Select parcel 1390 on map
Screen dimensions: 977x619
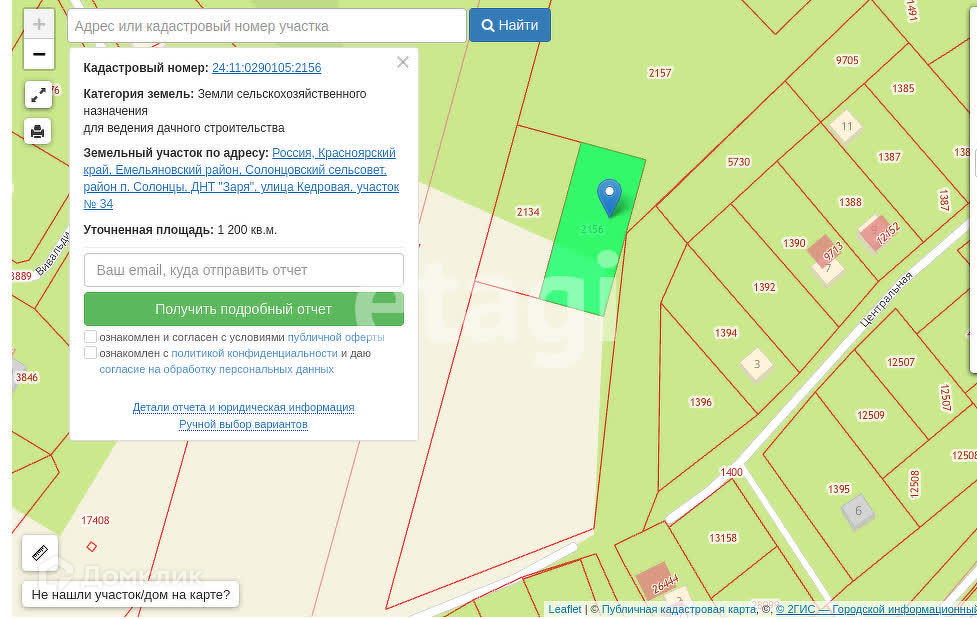pos(794,243)
